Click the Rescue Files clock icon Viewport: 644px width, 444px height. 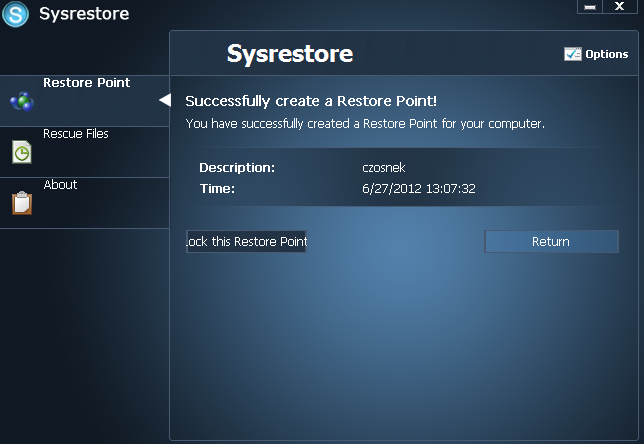[x=21, y=152]
